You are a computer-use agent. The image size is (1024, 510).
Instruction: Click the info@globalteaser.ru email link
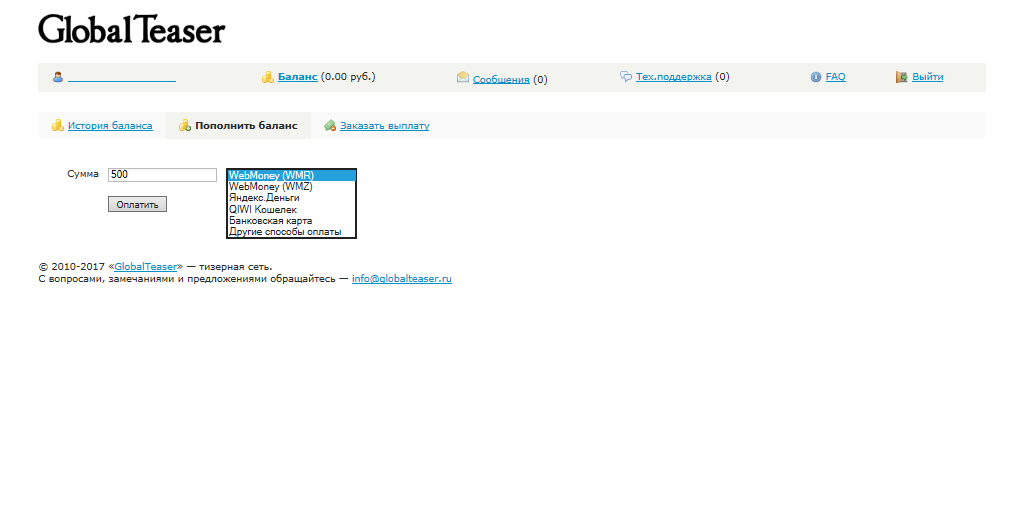[x=402, y=279]
